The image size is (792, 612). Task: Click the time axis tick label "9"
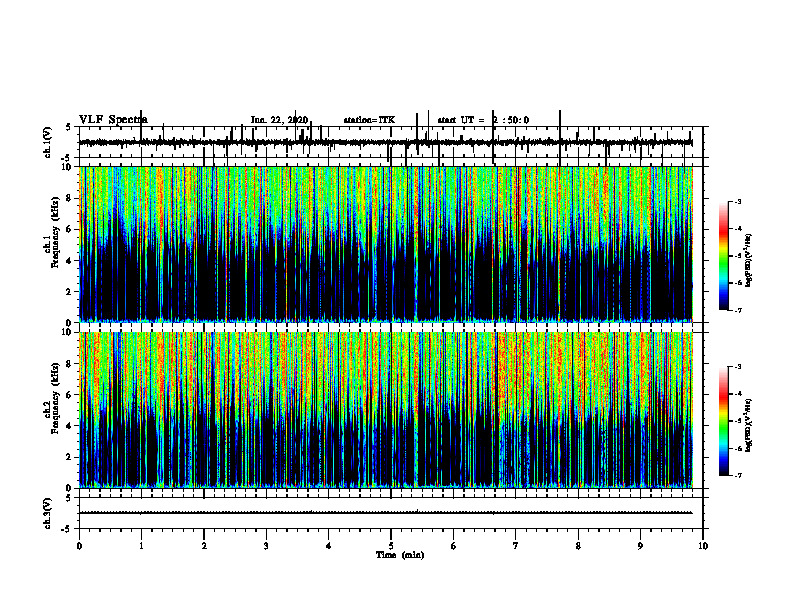coord(640,546)
